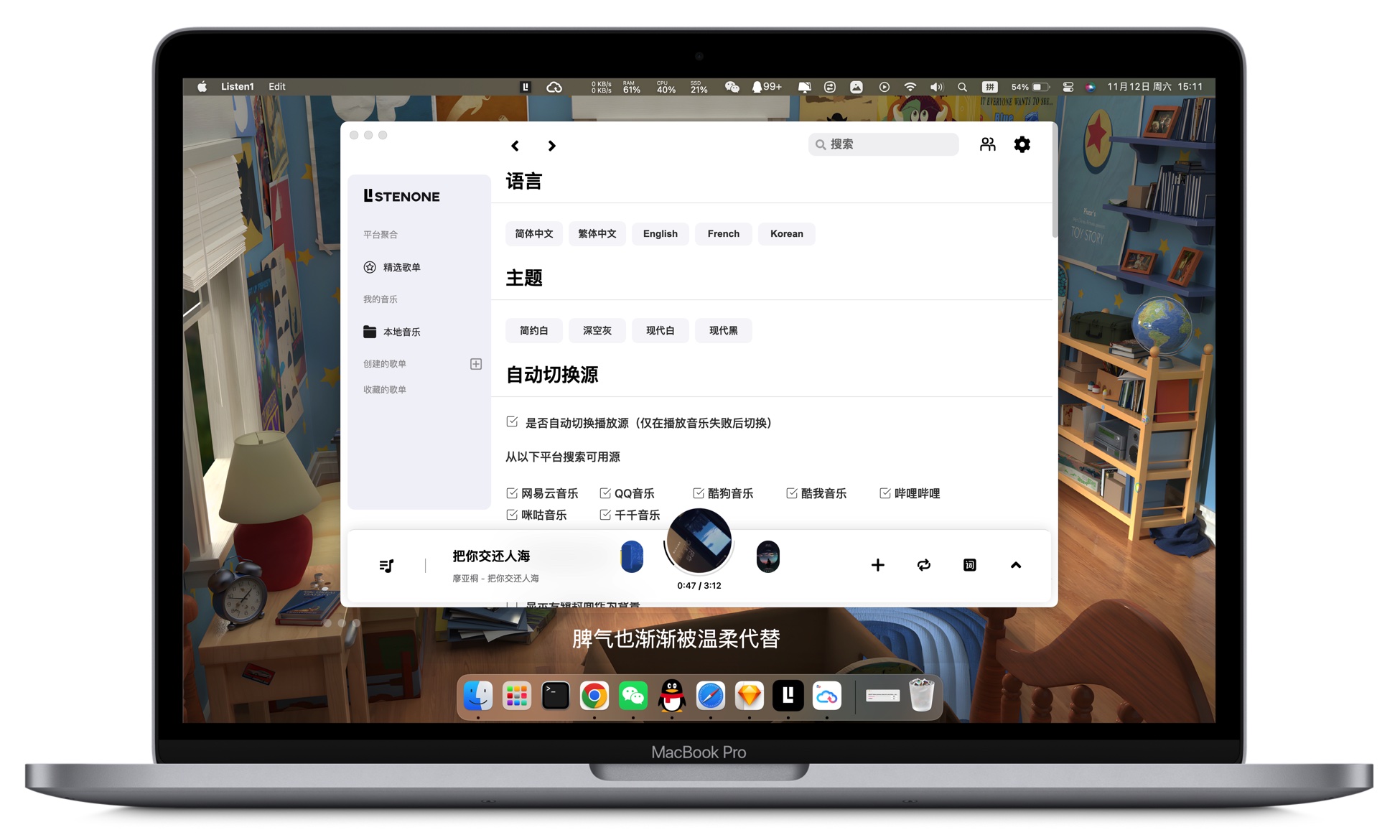Screen dimensions: 1400x840
Task: Click 精选歌单 menu item in sidebar
Action: pos(406,268)
